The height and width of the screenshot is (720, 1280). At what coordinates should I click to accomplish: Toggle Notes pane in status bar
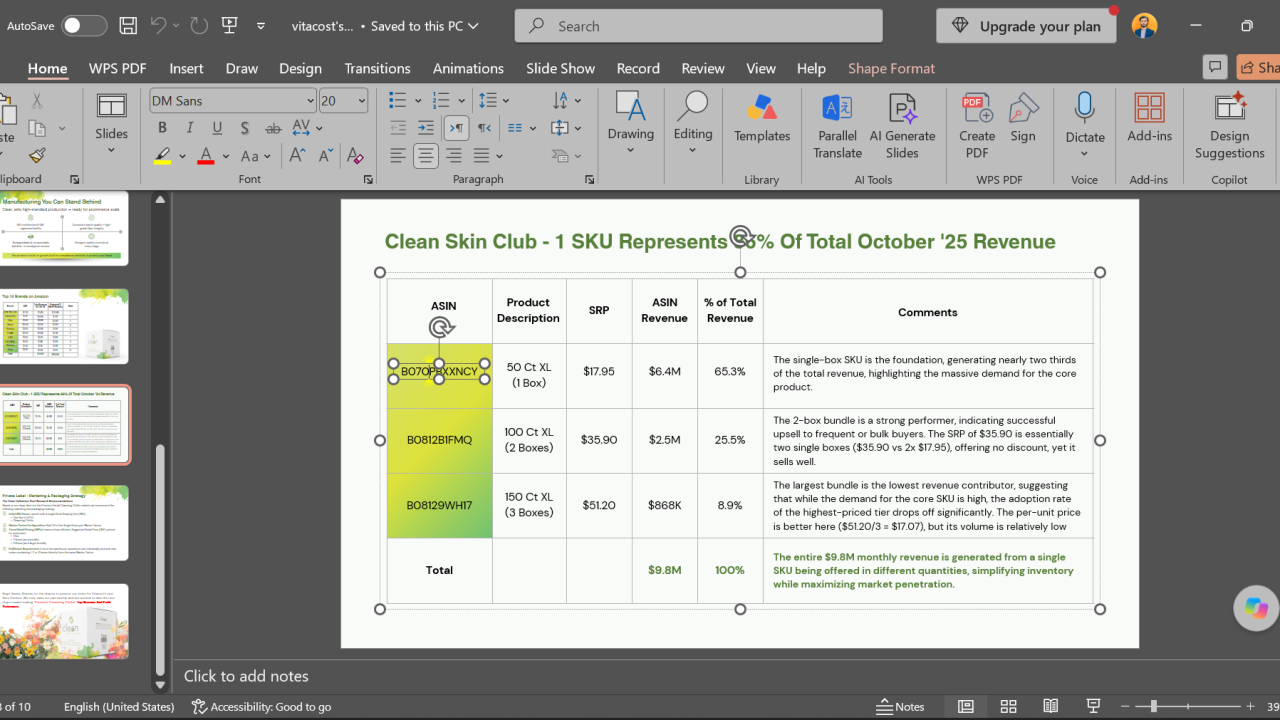900,706
